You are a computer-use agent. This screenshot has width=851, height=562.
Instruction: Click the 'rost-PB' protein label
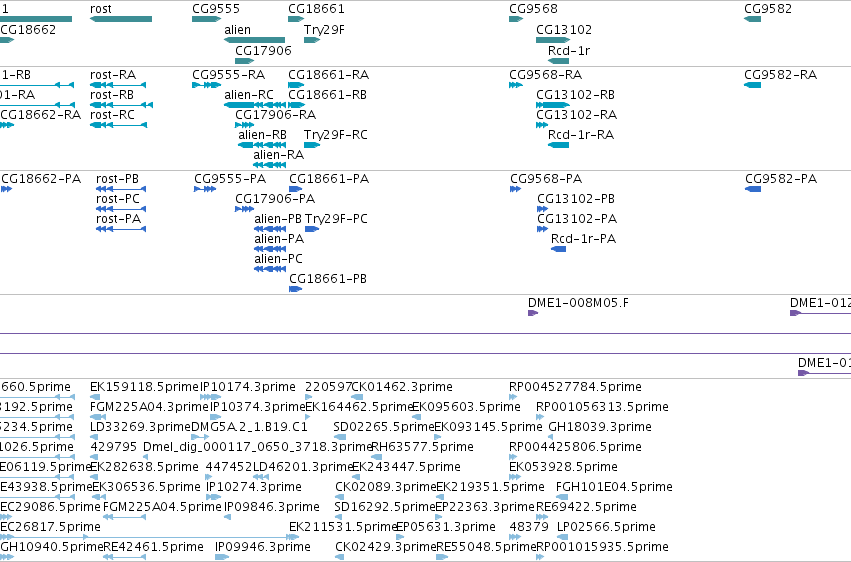pyautogui.click(x=117, y=179)
